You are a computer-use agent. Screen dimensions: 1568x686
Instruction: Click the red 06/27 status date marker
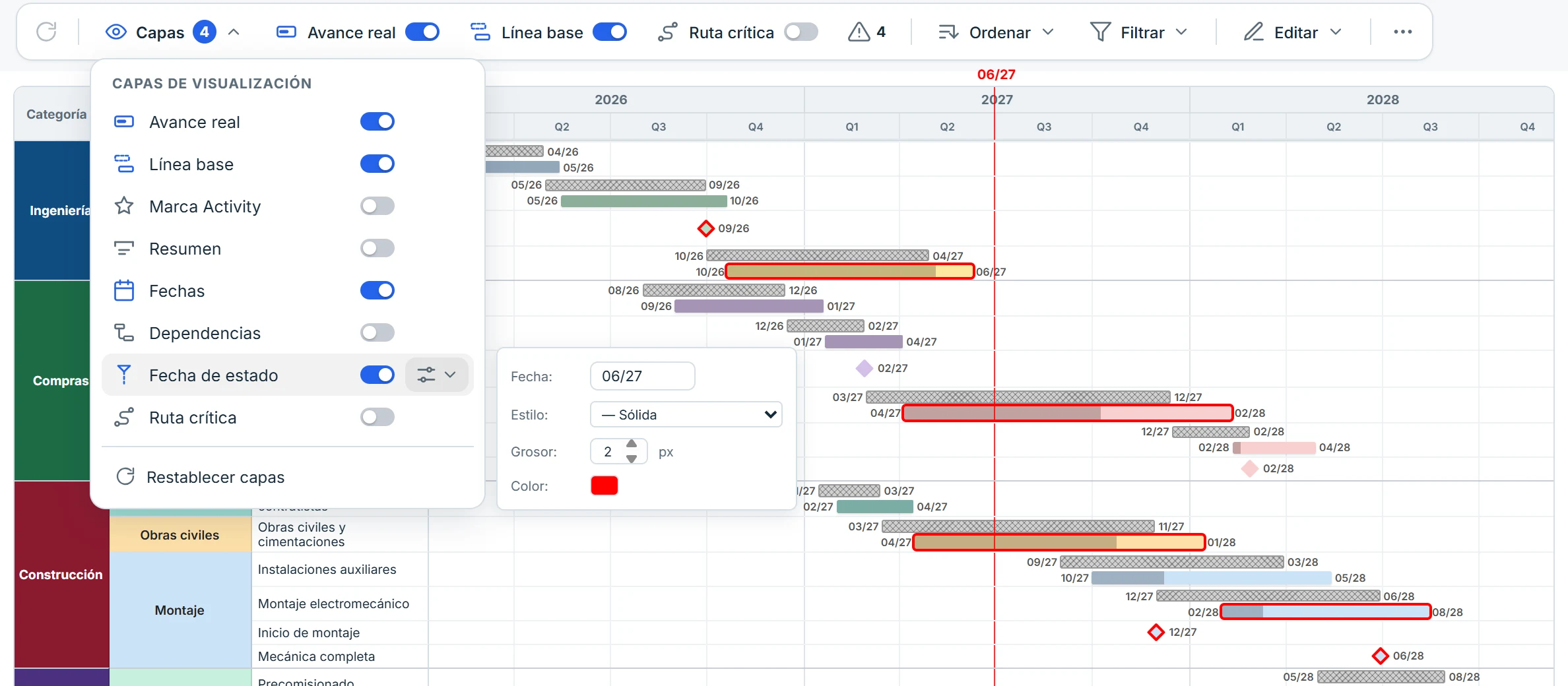[996, 75]
